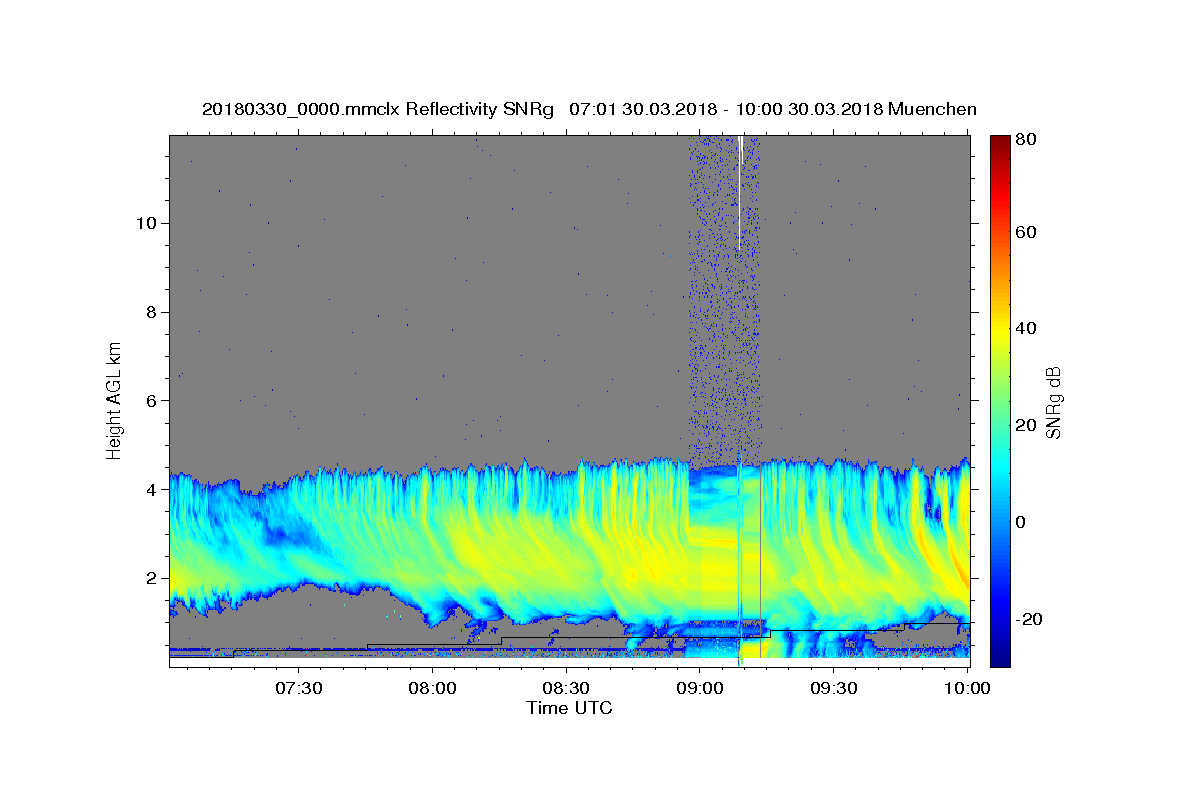Click the plot title text at the top

pyautogui.click(x=589, y=109)
